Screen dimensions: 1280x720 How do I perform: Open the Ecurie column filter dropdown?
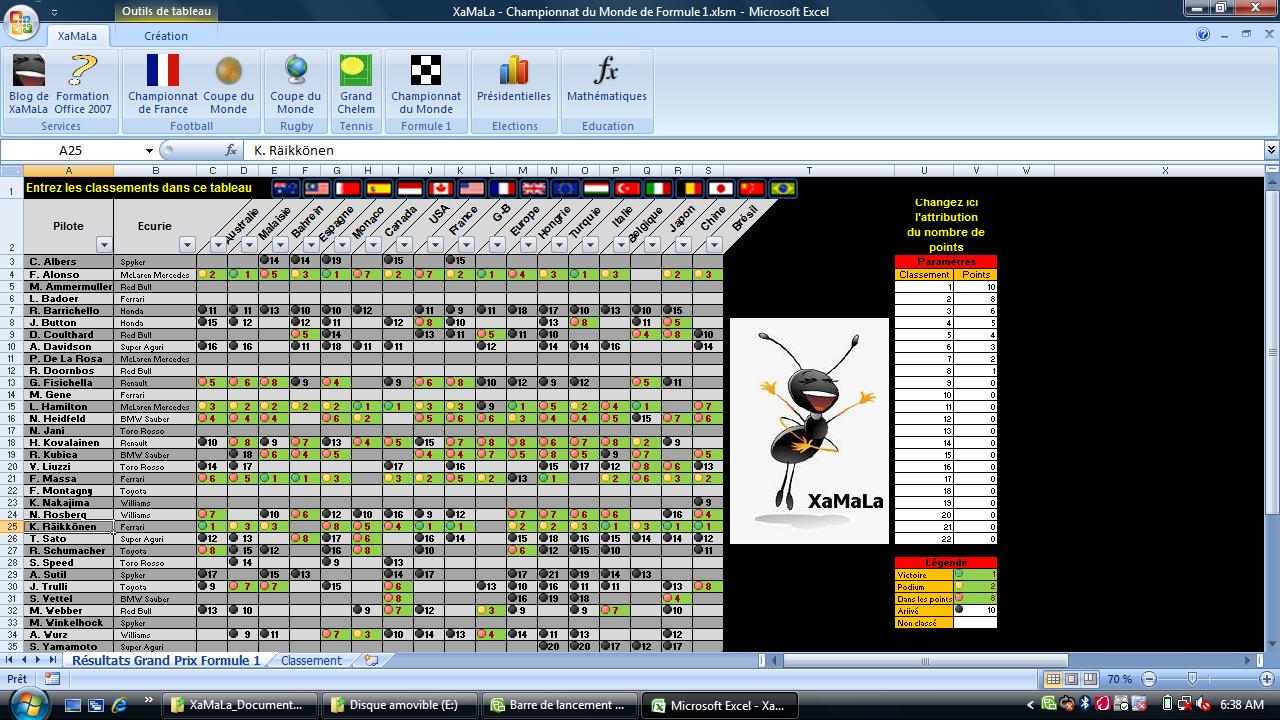(187, 245)
